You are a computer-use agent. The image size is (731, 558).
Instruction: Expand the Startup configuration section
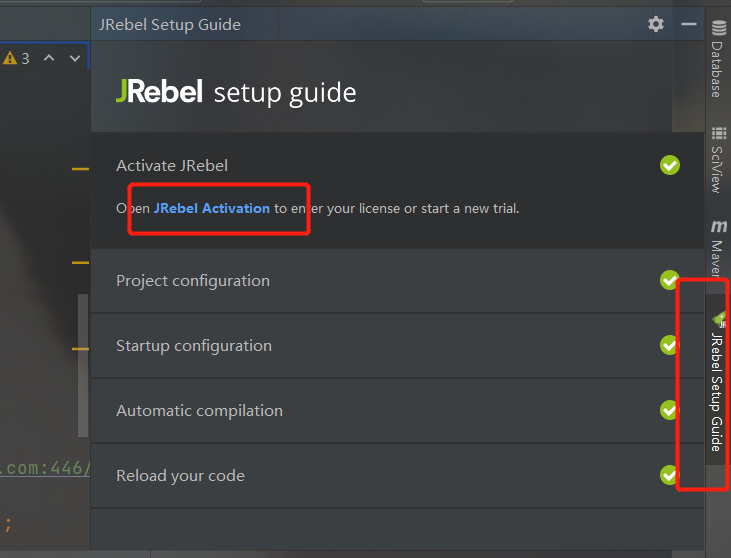click(397, 345)
